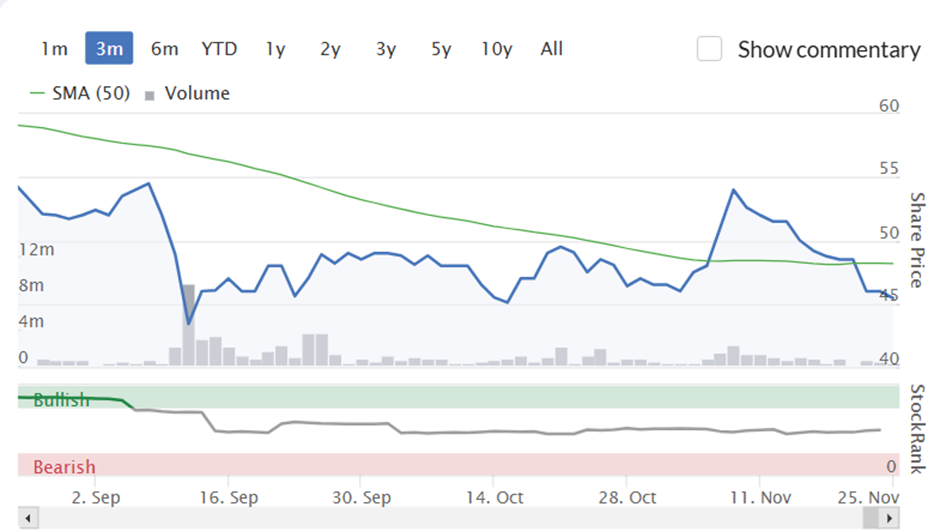
Task: Click the left scroll arrow of chart scrollbar
Action: click(x=28, y=517)
